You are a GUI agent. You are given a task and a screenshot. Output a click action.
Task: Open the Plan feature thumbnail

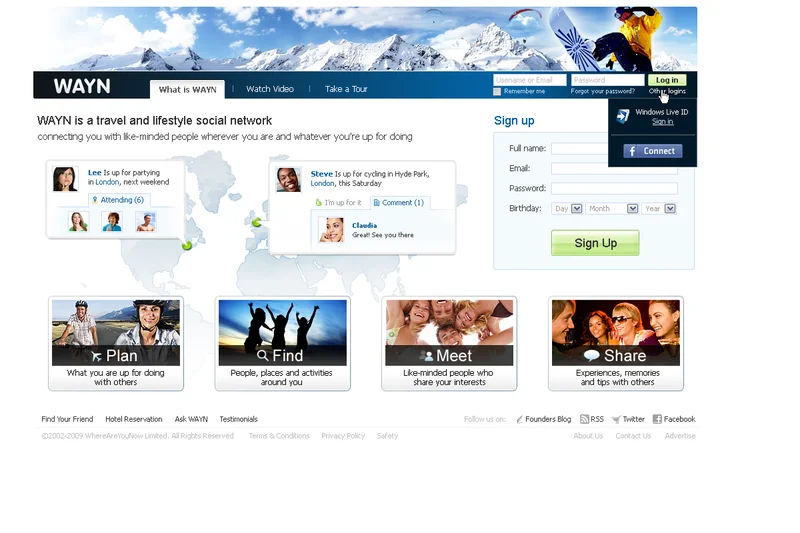click(116, 332)
